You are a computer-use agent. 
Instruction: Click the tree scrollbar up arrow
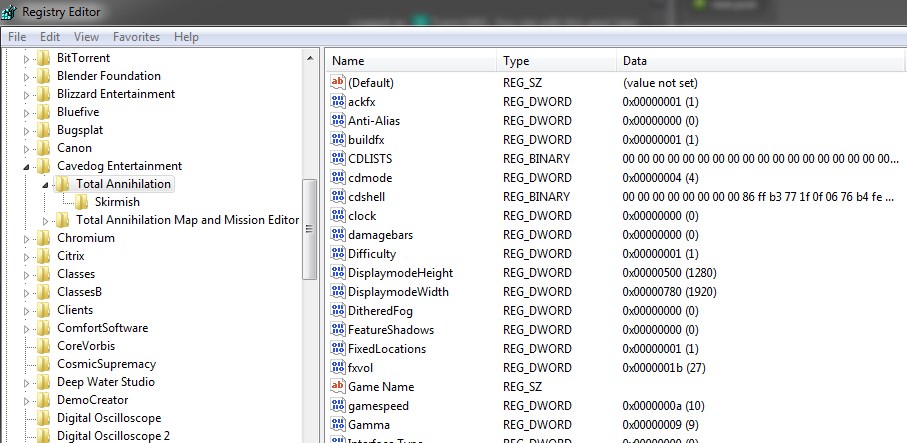pyautogui.click(x=310, y=58)
